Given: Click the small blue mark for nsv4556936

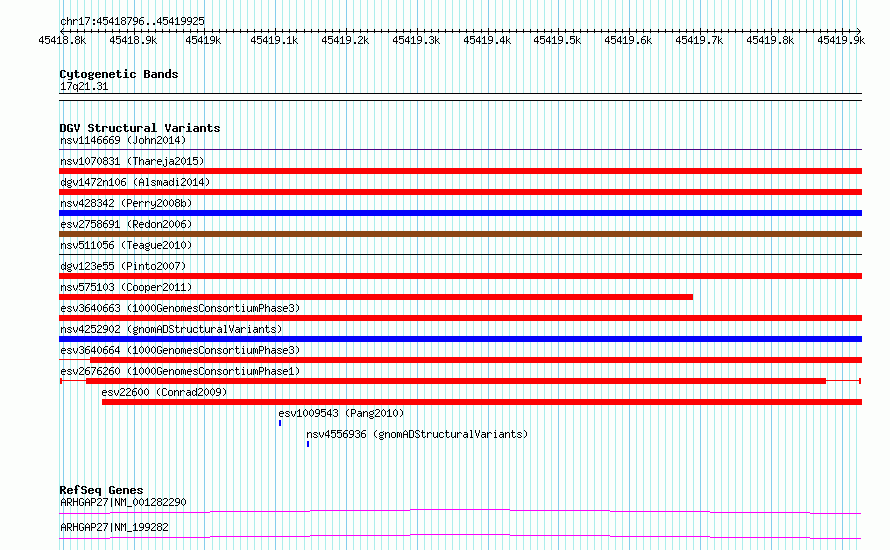Looking at the screenshot, I should click(308, 444).
